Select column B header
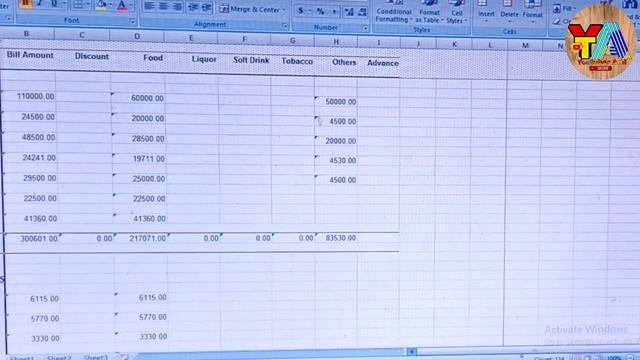 coord(27,34)
